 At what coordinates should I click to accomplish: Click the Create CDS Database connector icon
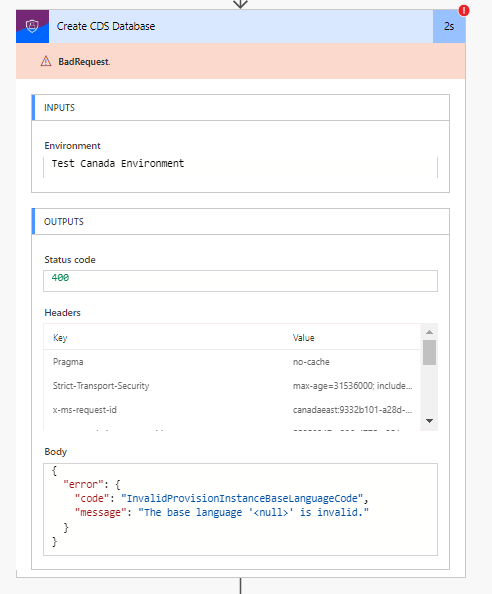pyautogui.click(x=32, y=26)
